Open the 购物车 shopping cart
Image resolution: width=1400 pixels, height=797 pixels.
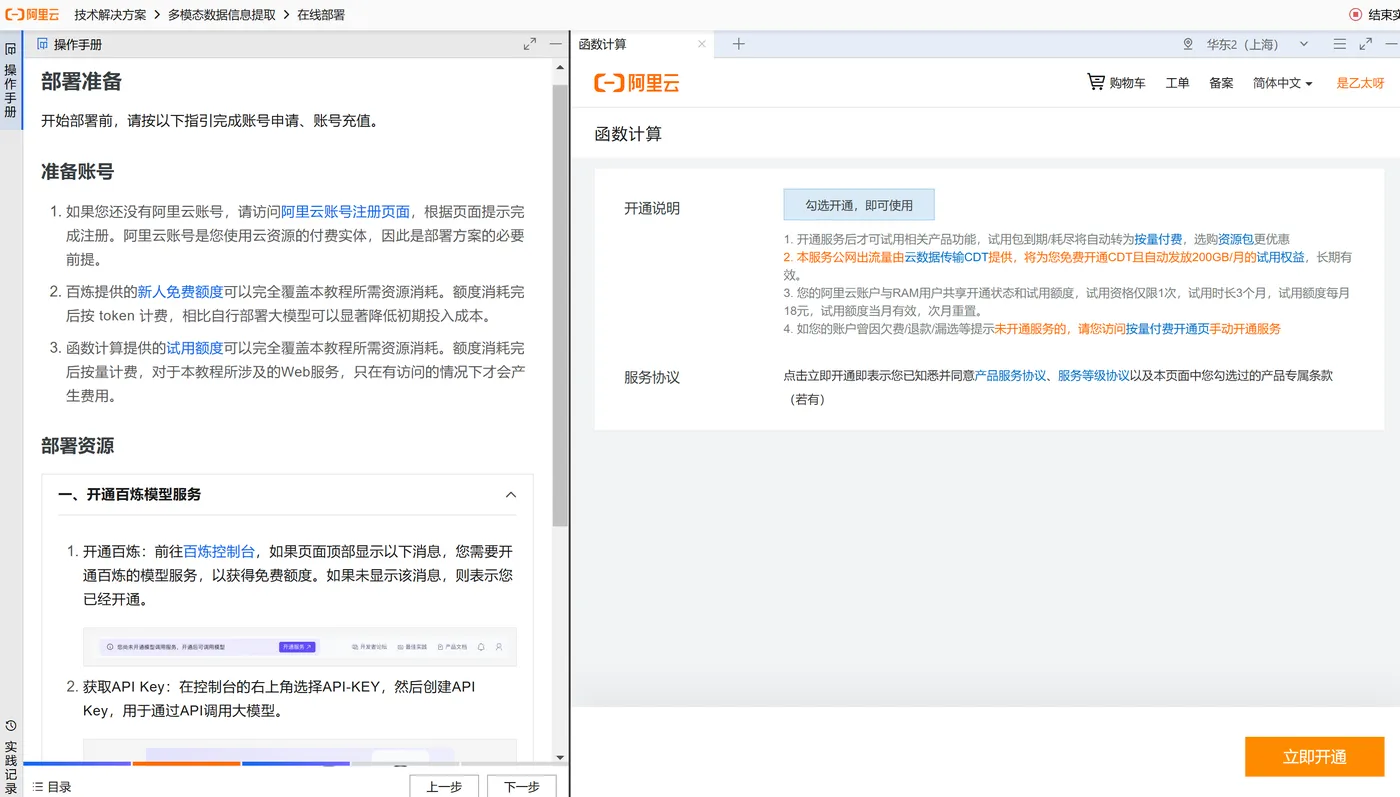pyautogui.click(x=1116, y=83)
